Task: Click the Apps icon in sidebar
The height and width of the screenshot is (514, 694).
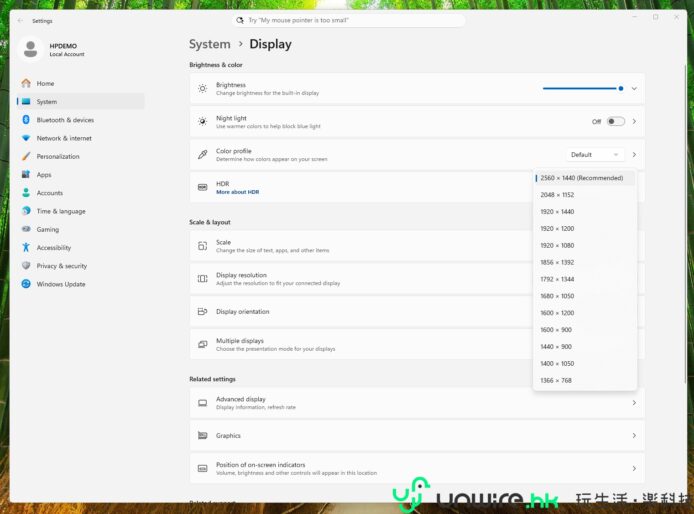Action: click(26, 174)
